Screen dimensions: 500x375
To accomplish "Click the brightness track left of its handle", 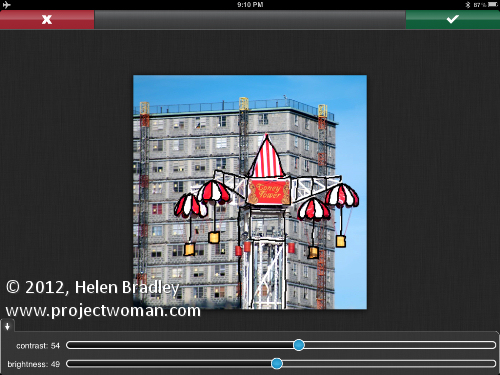I will point(169,363).
